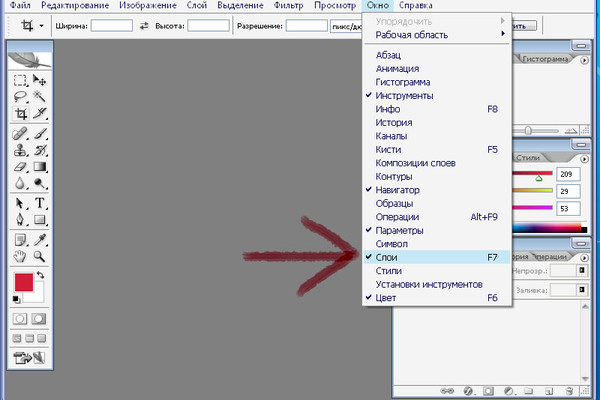
Task: Switch to Quick Mask mode
Action: 39,318
